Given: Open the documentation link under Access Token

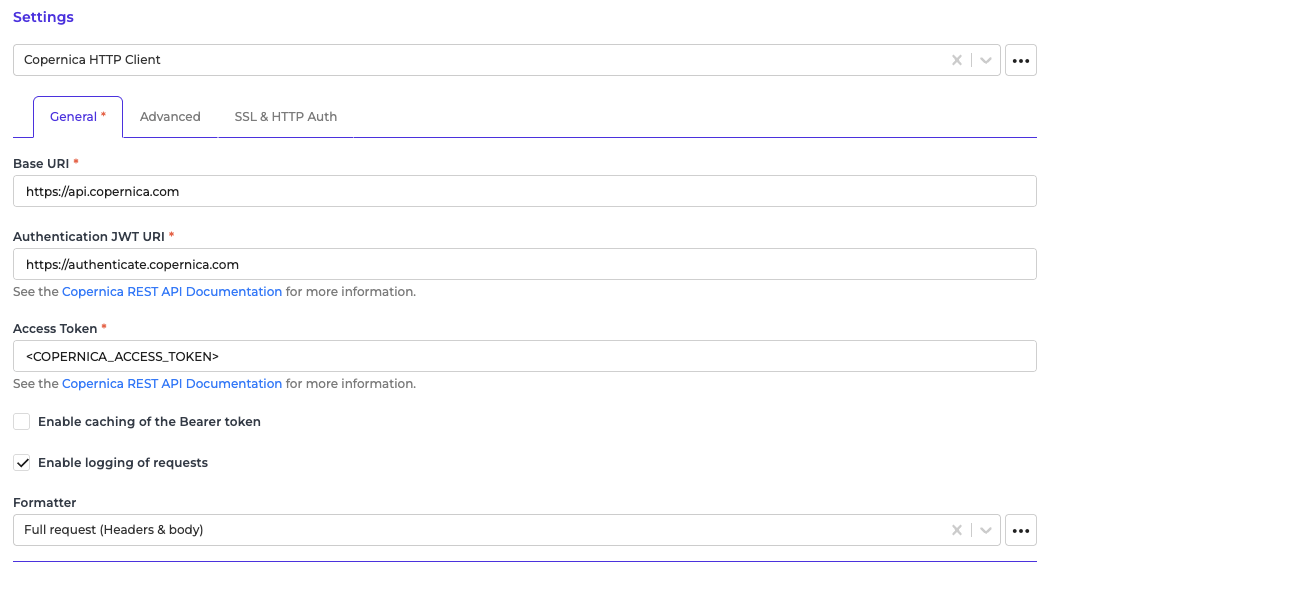Looking at the screenshot, I should click(x=172, y=384).
